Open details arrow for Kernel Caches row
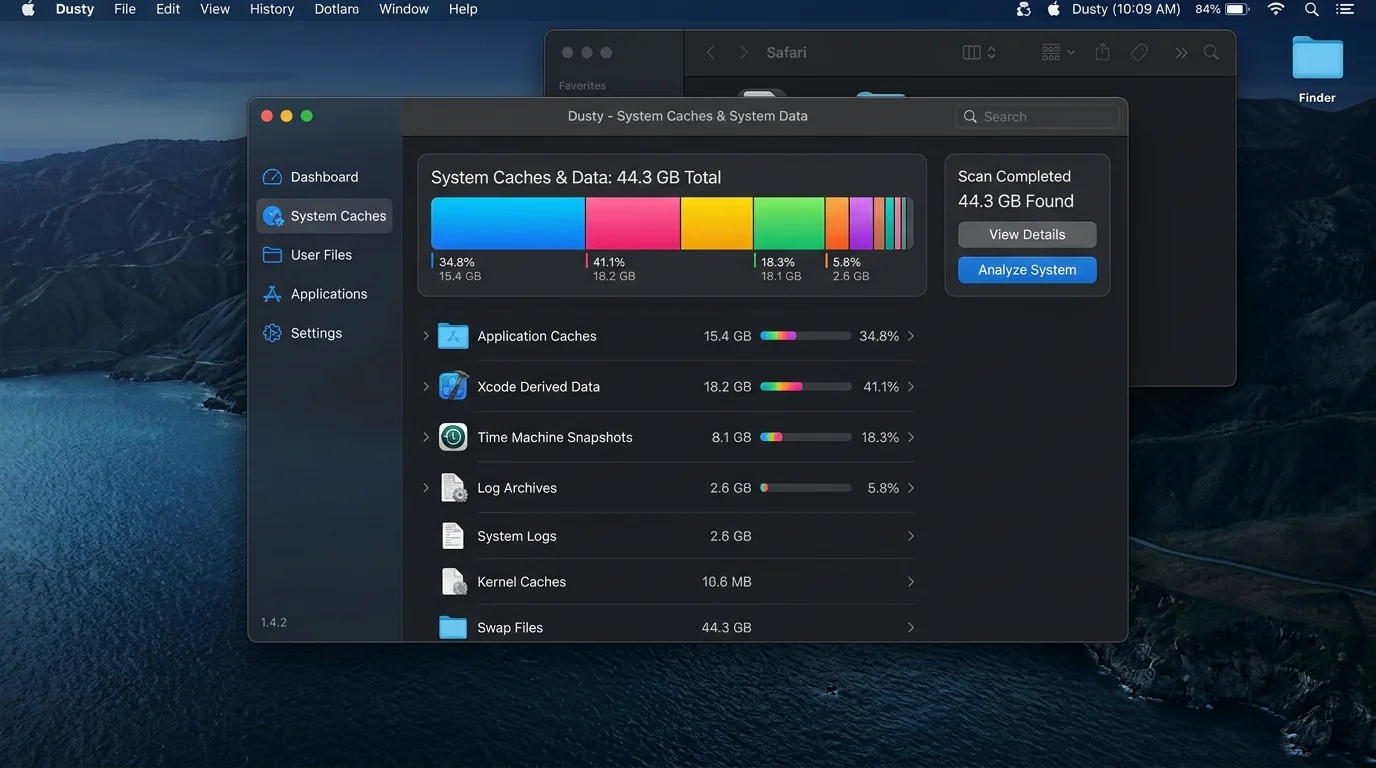Screen dimensions: 1376x768 [910, 582]
